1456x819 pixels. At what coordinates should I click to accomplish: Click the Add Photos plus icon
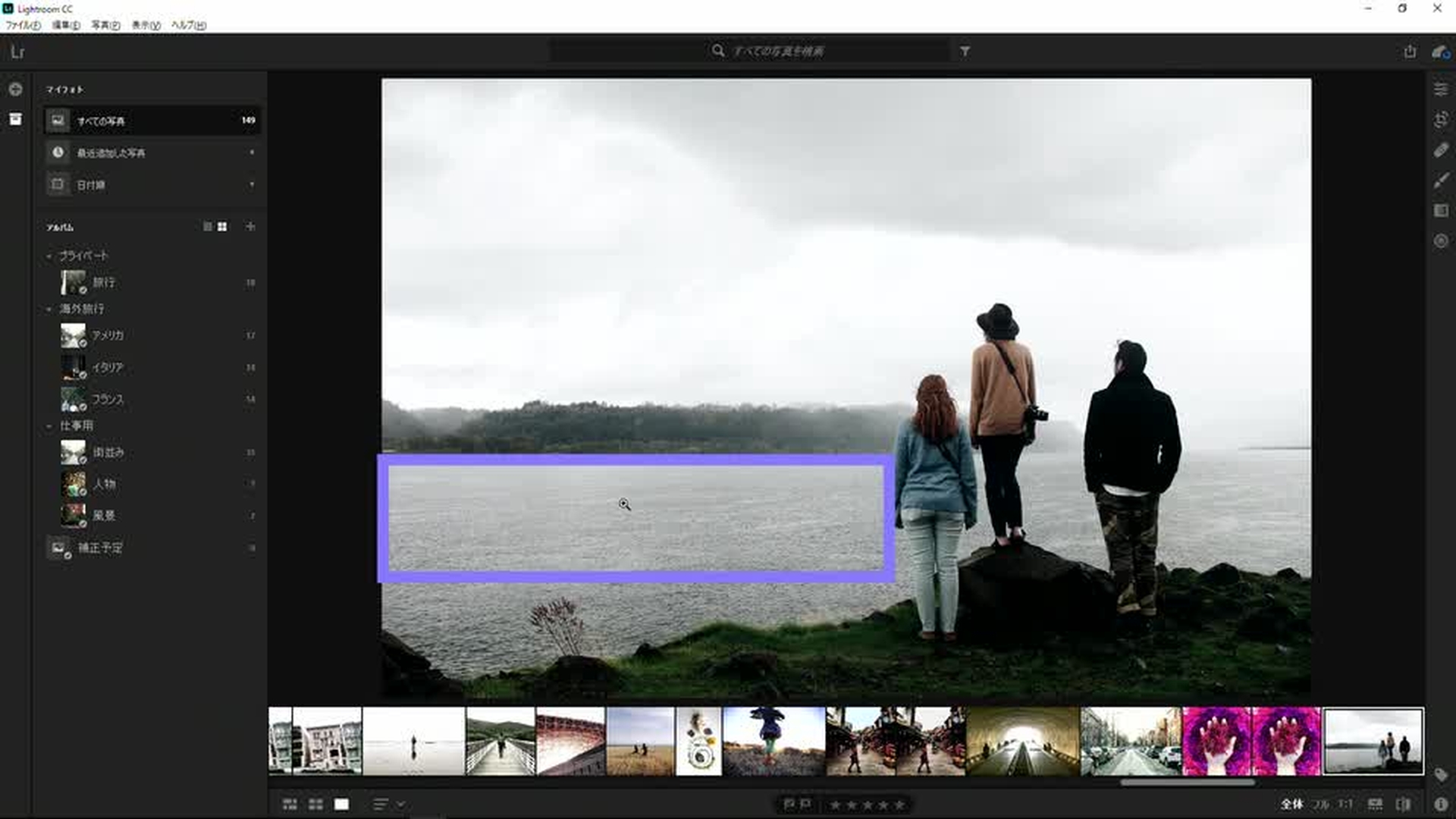(15, 89)
